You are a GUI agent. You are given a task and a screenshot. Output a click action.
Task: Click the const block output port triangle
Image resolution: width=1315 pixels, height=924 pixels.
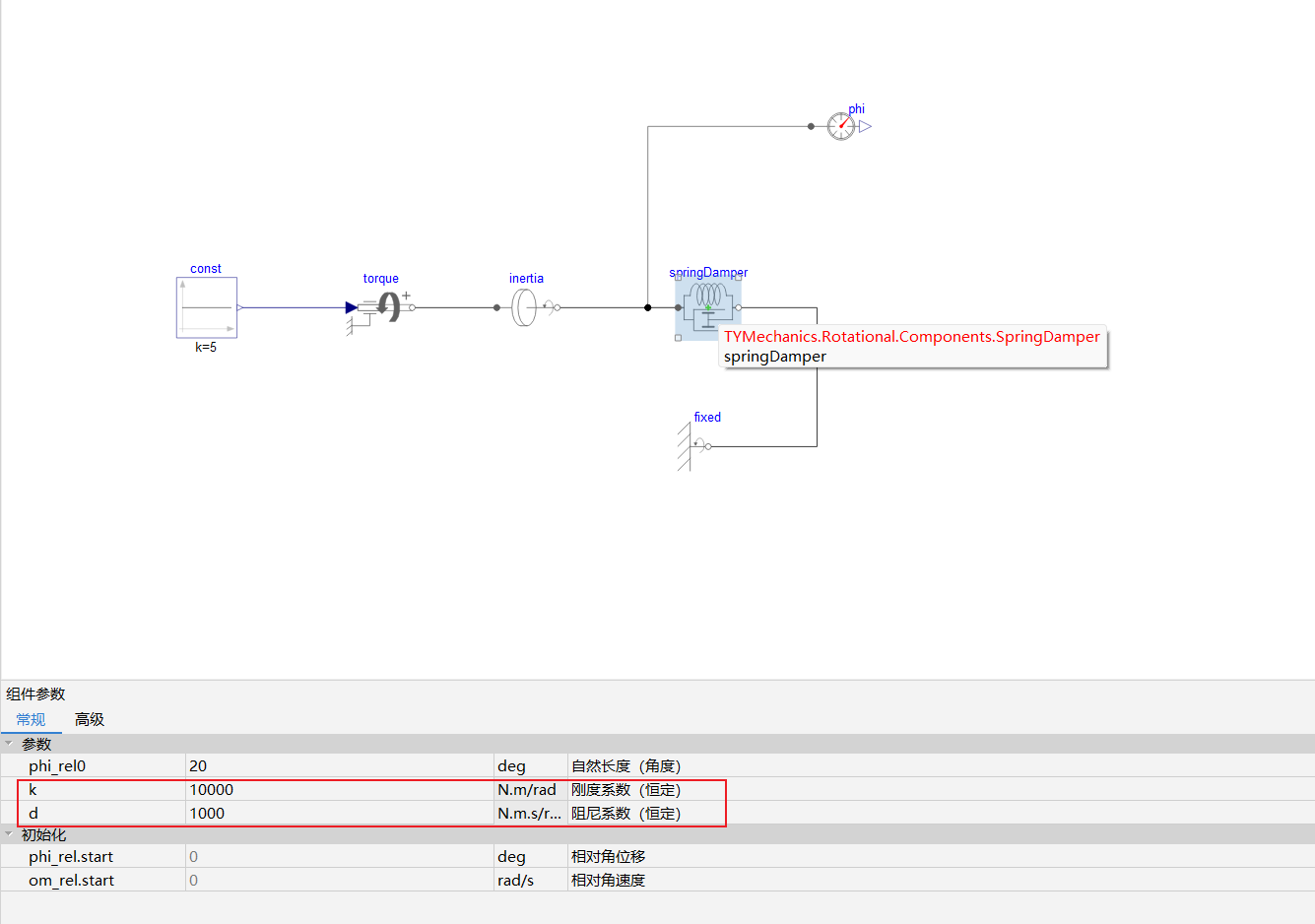tap(240, 307)
